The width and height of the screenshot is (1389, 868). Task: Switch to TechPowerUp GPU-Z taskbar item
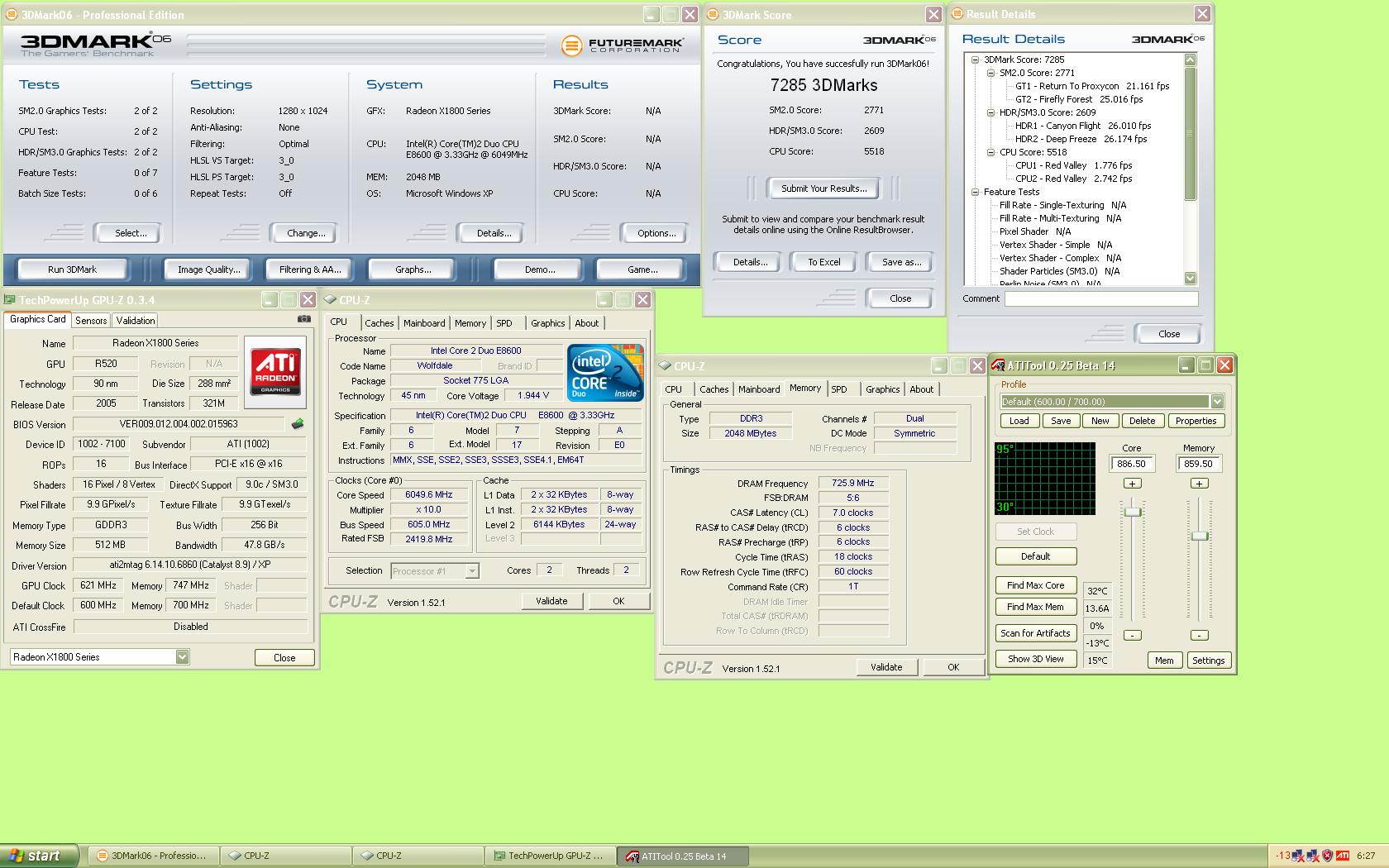coord(551,856)
